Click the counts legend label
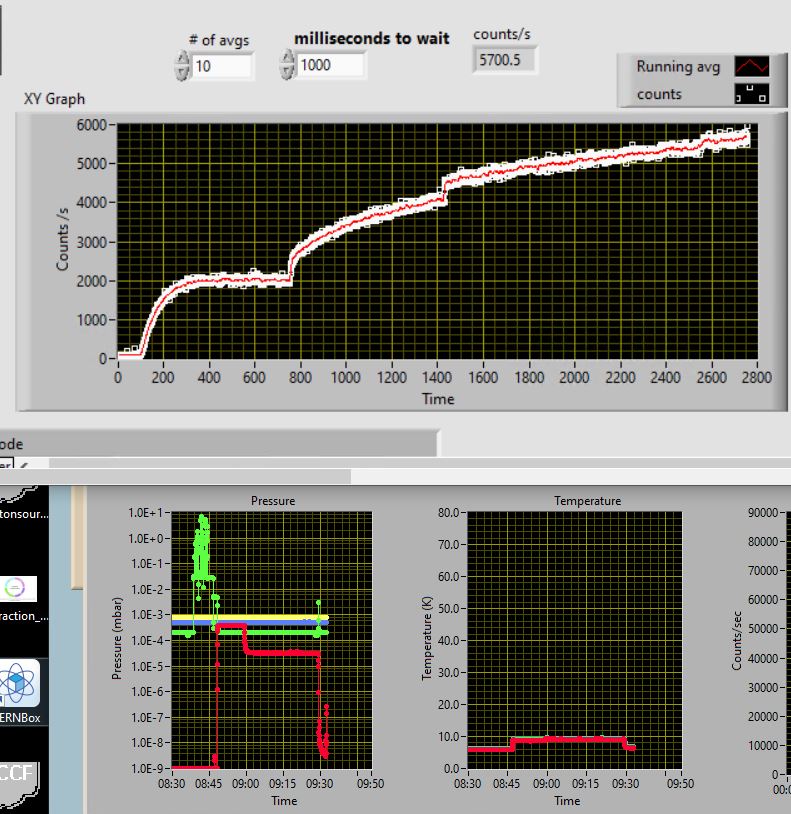 659,94
